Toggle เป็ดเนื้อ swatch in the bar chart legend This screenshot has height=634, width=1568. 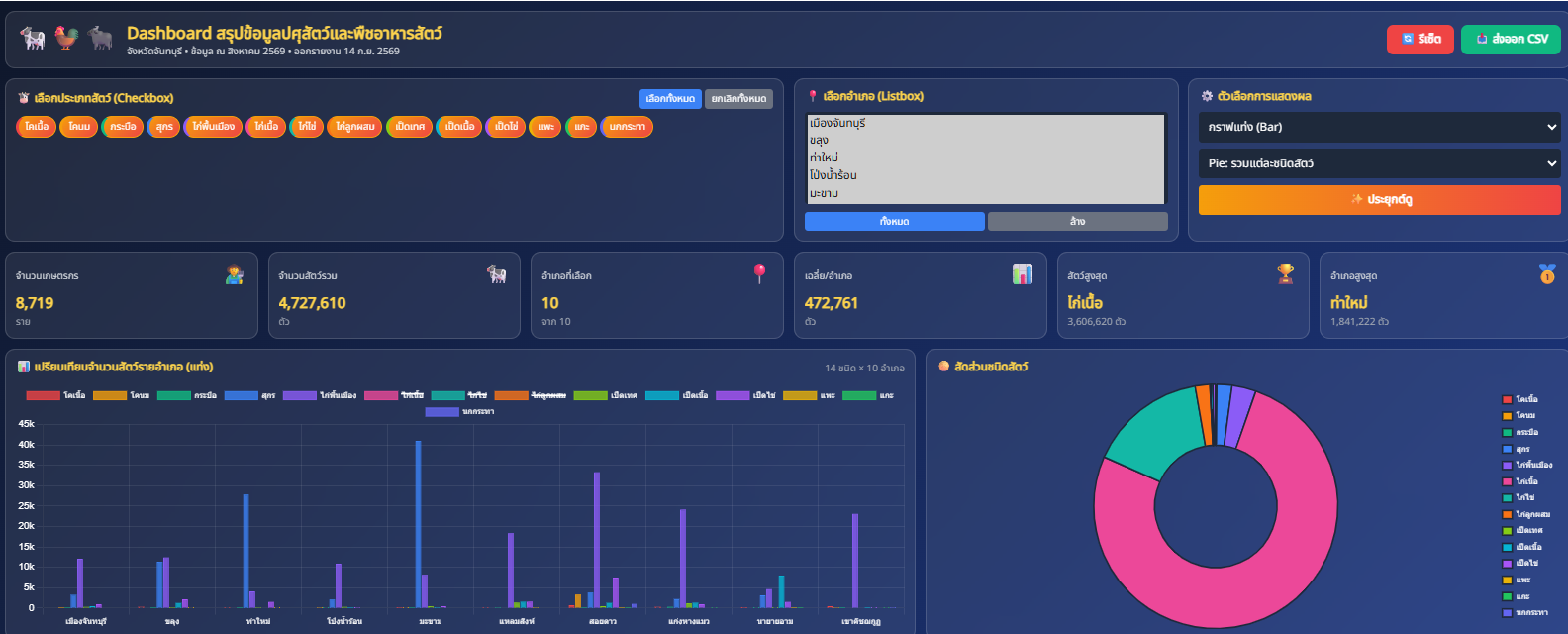point(662,395)
